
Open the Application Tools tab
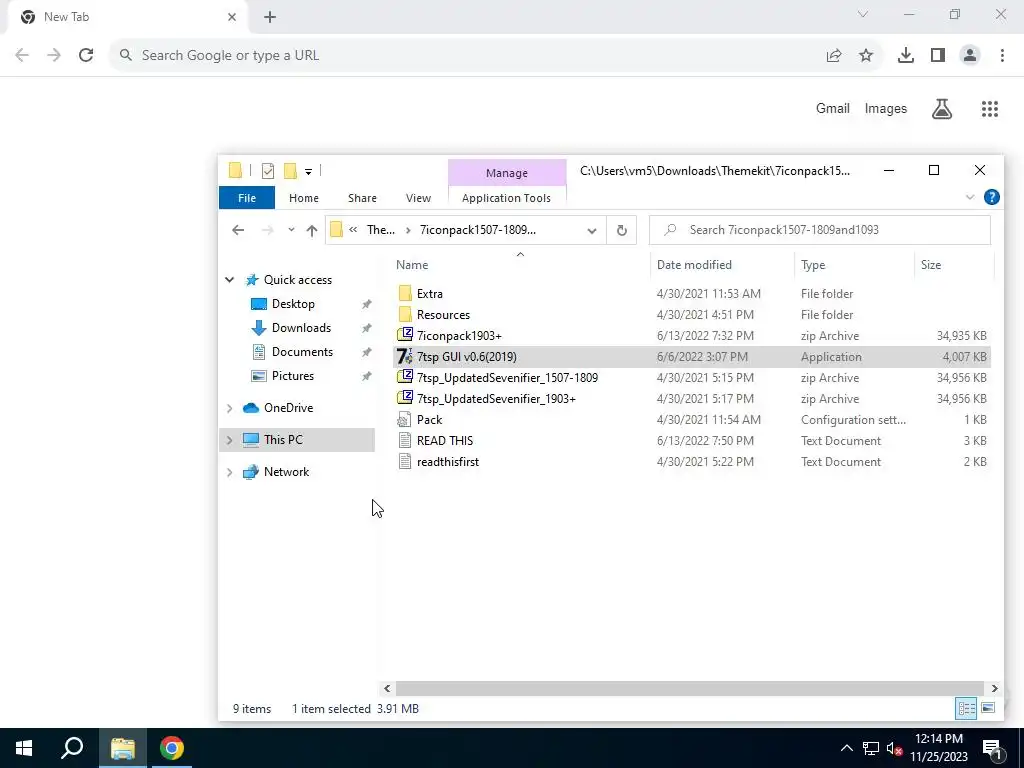pyautogui.click(x=506, y=198)
